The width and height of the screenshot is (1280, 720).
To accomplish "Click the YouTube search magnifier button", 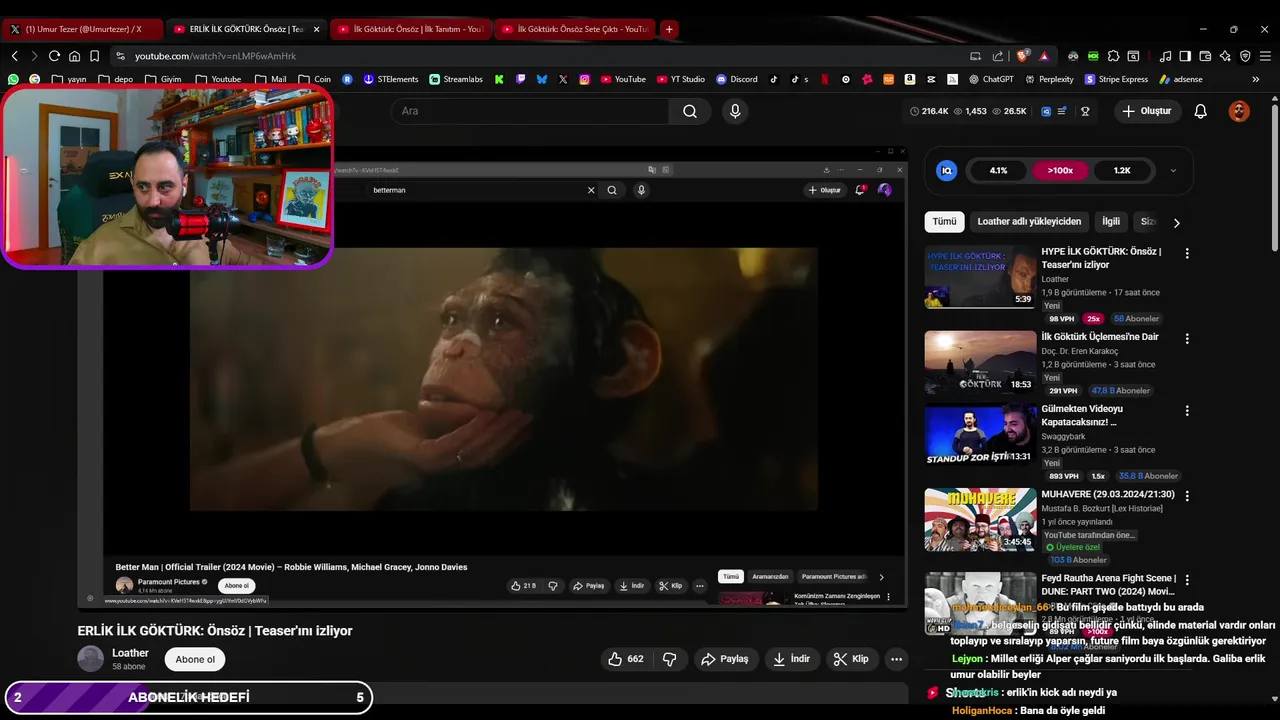I will tap(690, 111).
